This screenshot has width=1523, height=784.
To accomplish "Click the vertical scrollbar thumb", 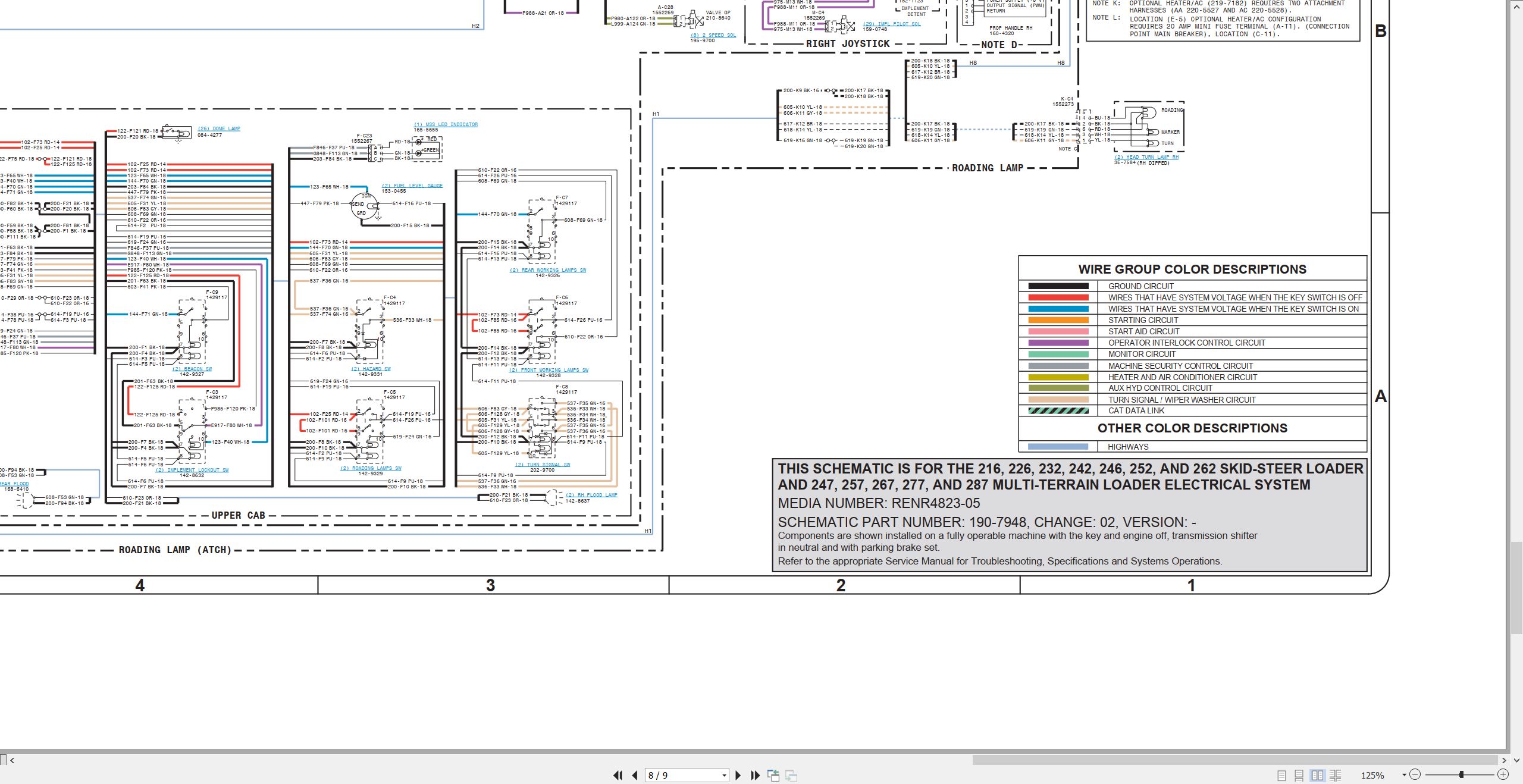I will point(1517,588).
